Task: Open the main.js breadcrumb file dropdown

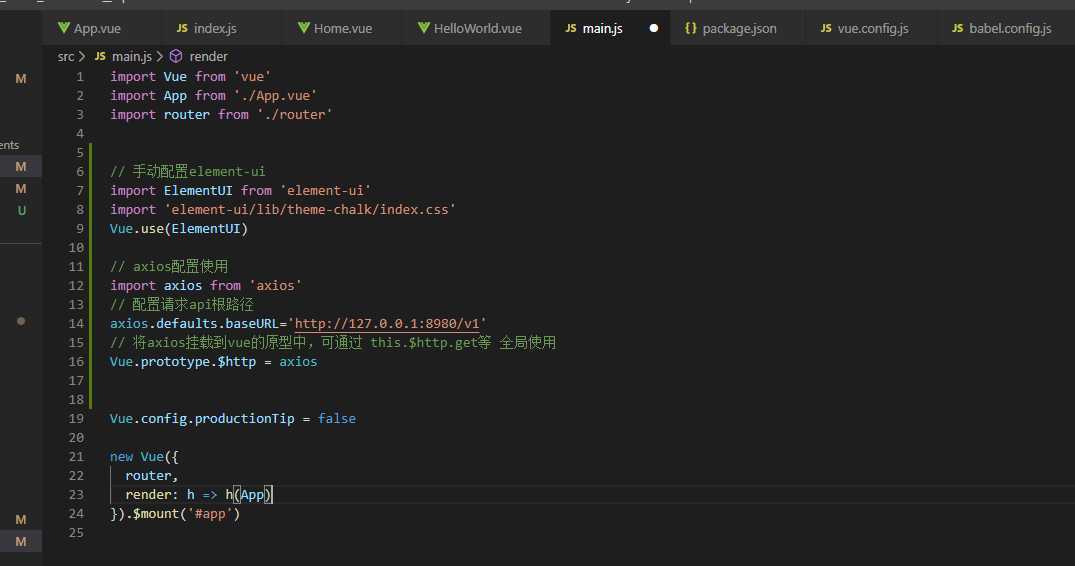Action: 129,57
